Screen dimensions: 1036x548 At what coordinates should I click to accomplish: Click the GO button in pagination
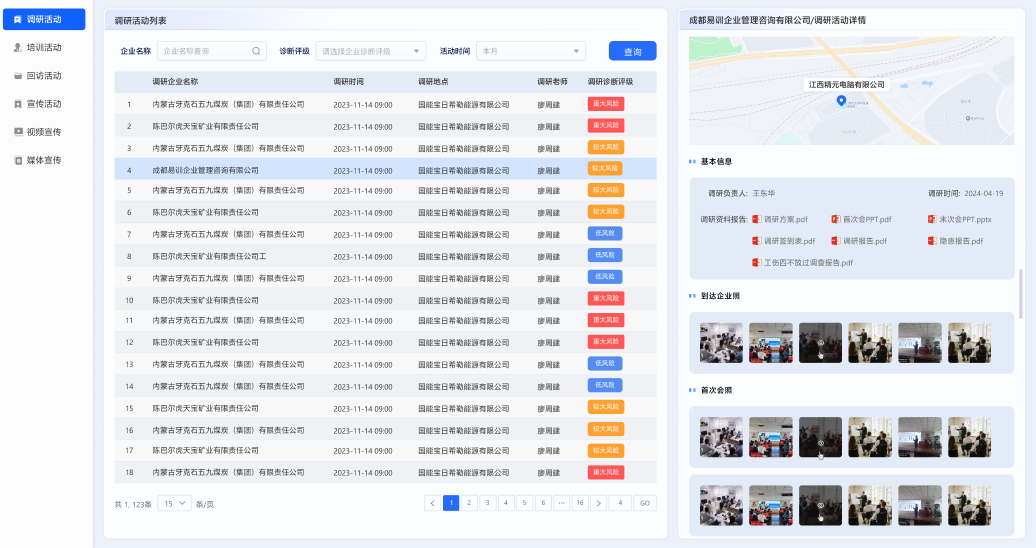(x=645, y=503)
